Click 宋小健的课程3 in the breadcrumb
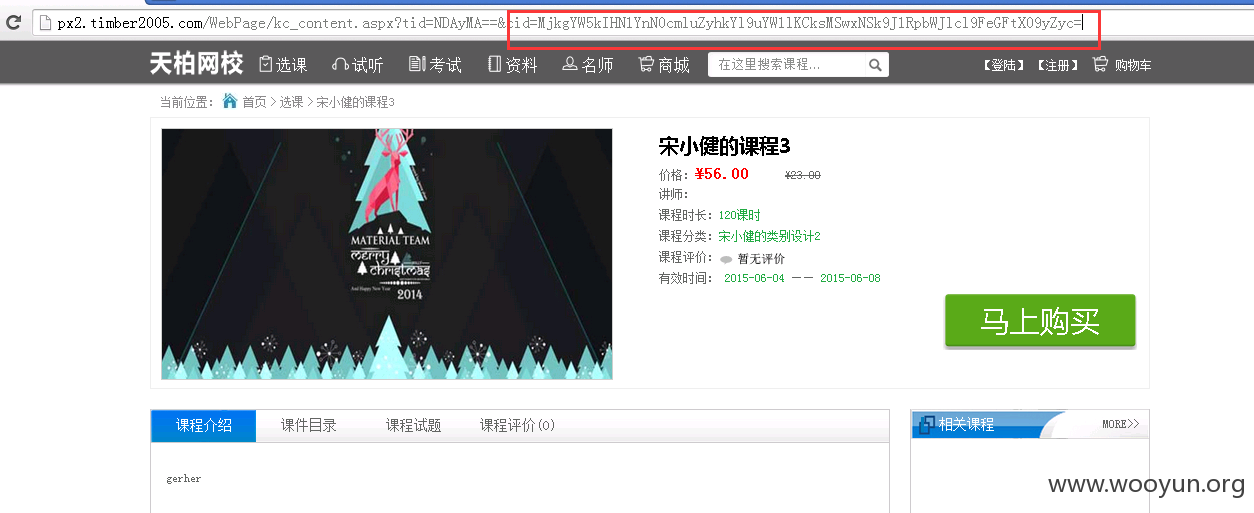 pyautogui.click(x=356, y=102)
